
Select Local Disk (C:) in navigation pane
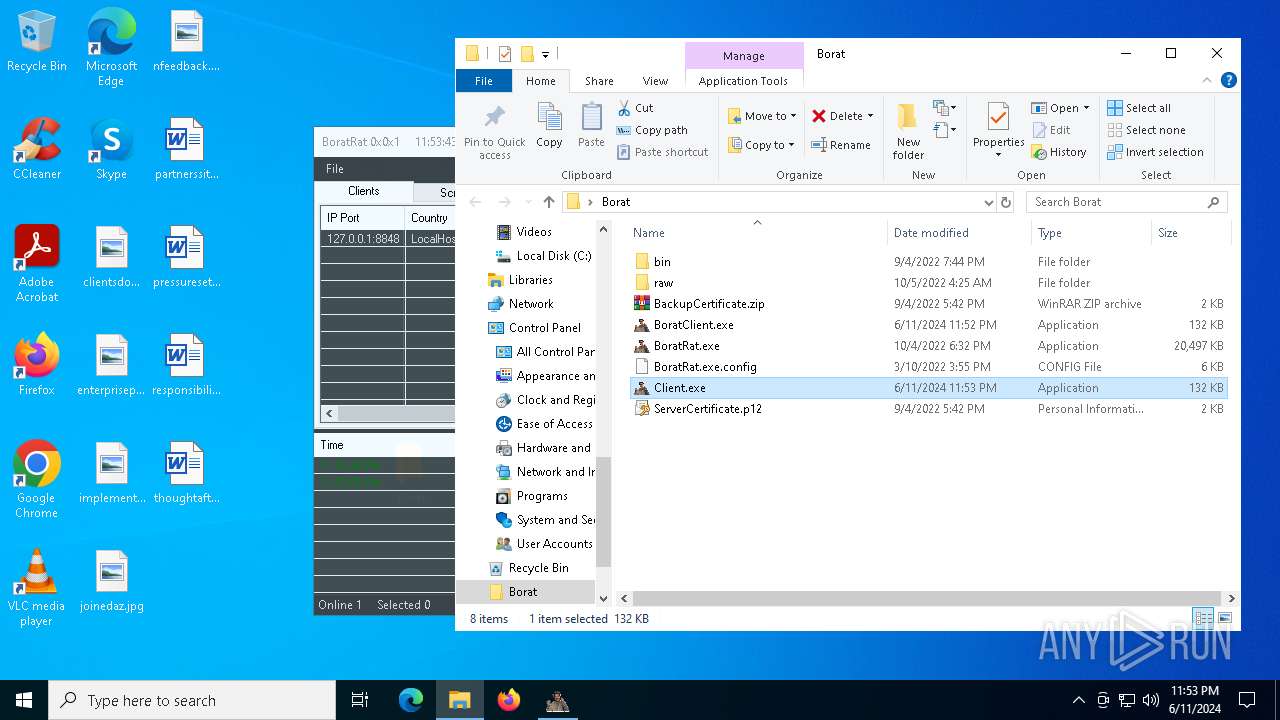coord(554,256)
